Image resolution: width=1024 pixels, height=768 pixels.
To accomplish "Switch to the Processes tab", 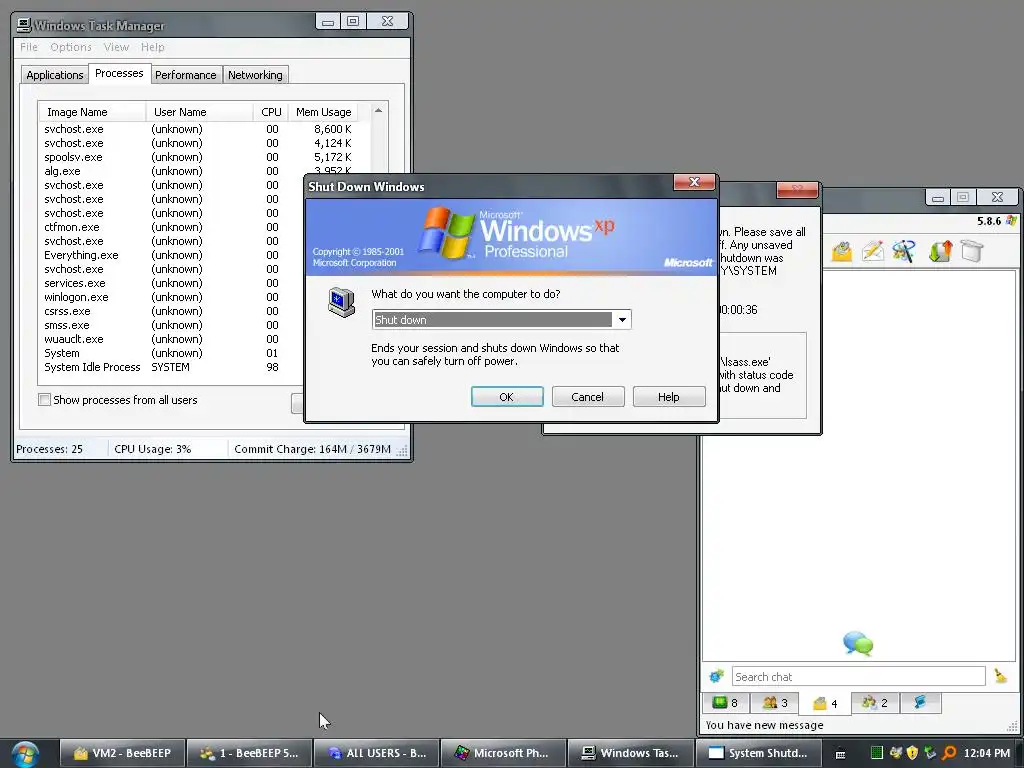I will (x=119, y=73).
